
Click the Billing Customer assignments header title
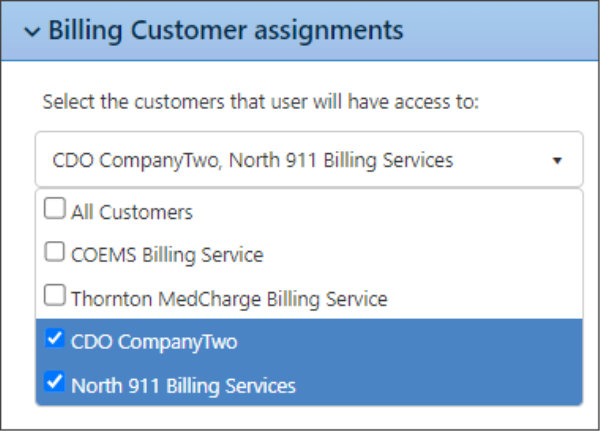click(225, 30)
